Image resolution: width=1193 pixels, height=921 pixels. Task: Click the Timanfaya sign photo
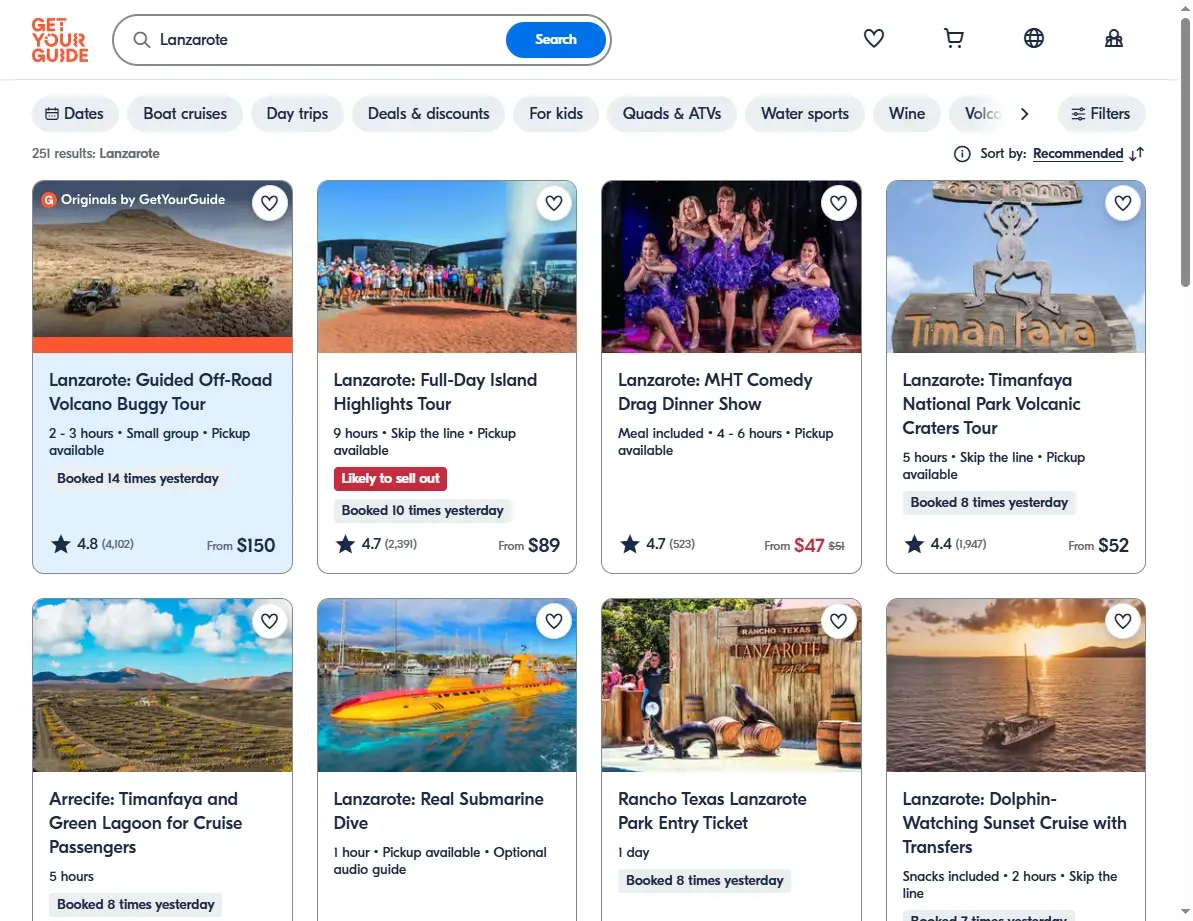pos(1016,267)
